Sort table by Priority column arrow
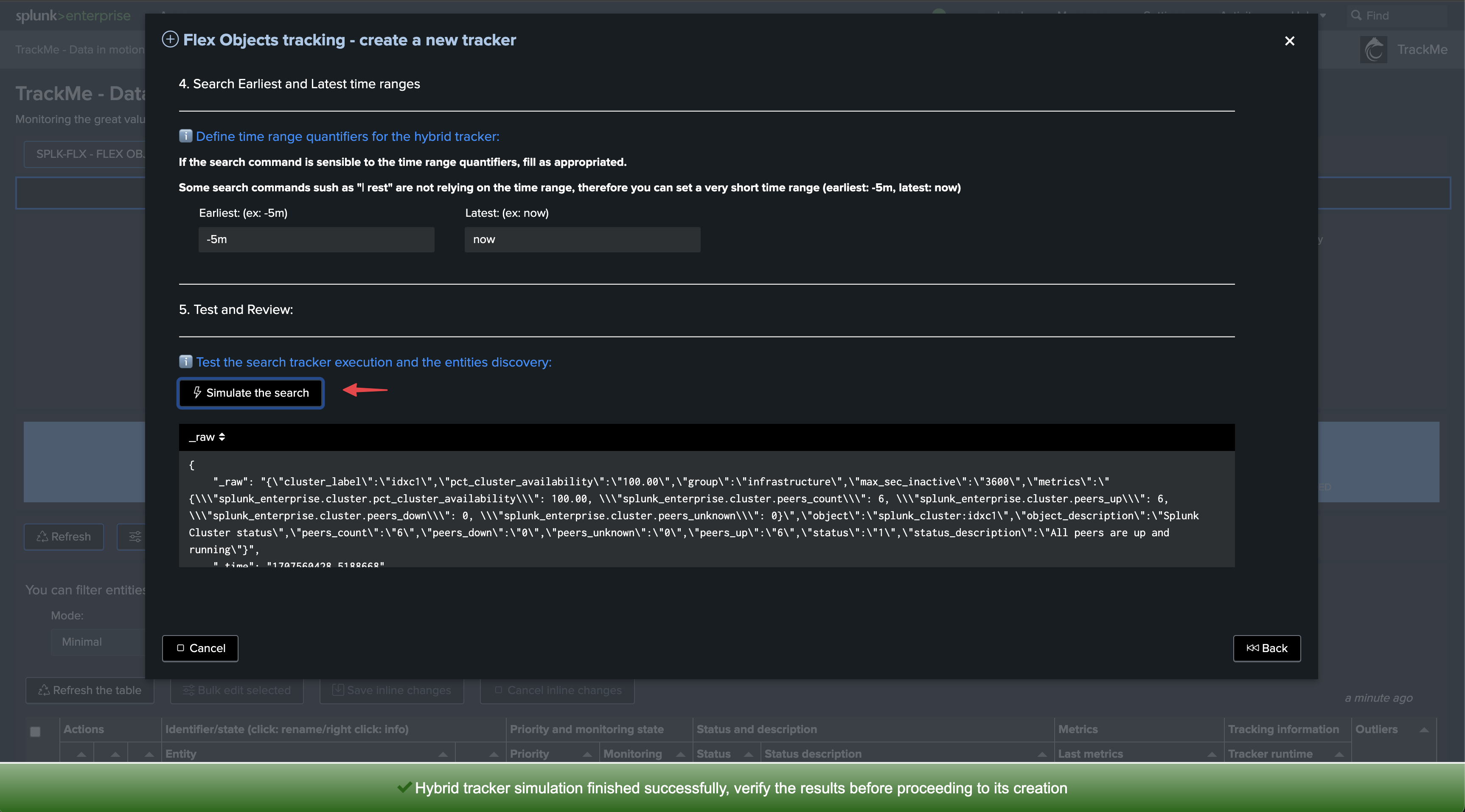The width and height of the screenshot is (1465, 812). coord(587,754)
